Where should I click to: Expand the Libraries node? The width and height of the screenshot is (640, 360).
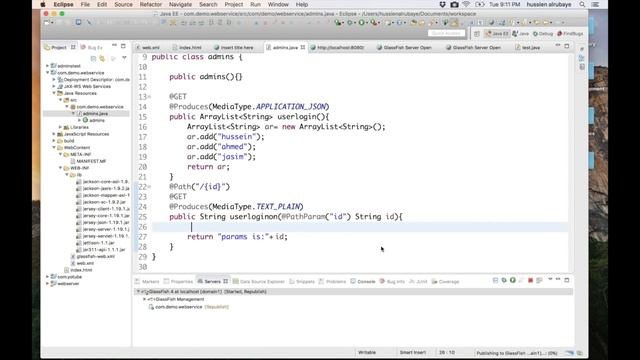pos(60,127)
